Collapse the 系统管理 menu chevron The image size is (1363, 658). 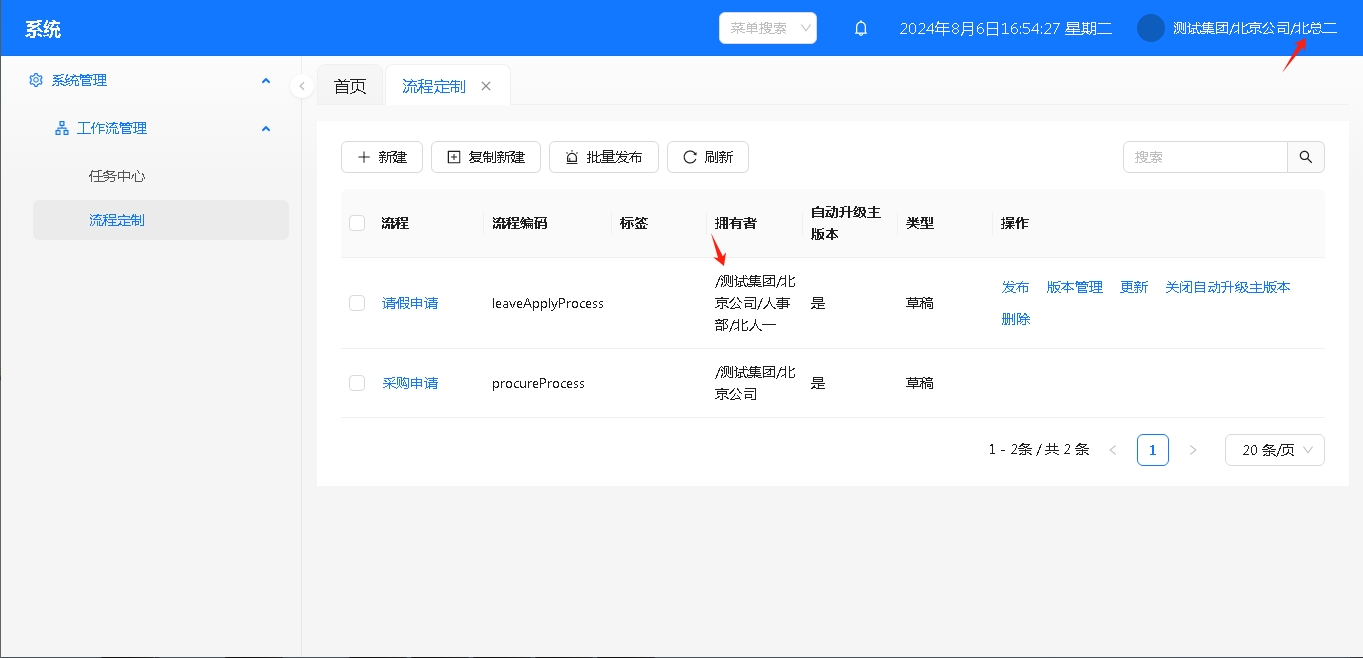pyautogui.click(x=266, y=80)
